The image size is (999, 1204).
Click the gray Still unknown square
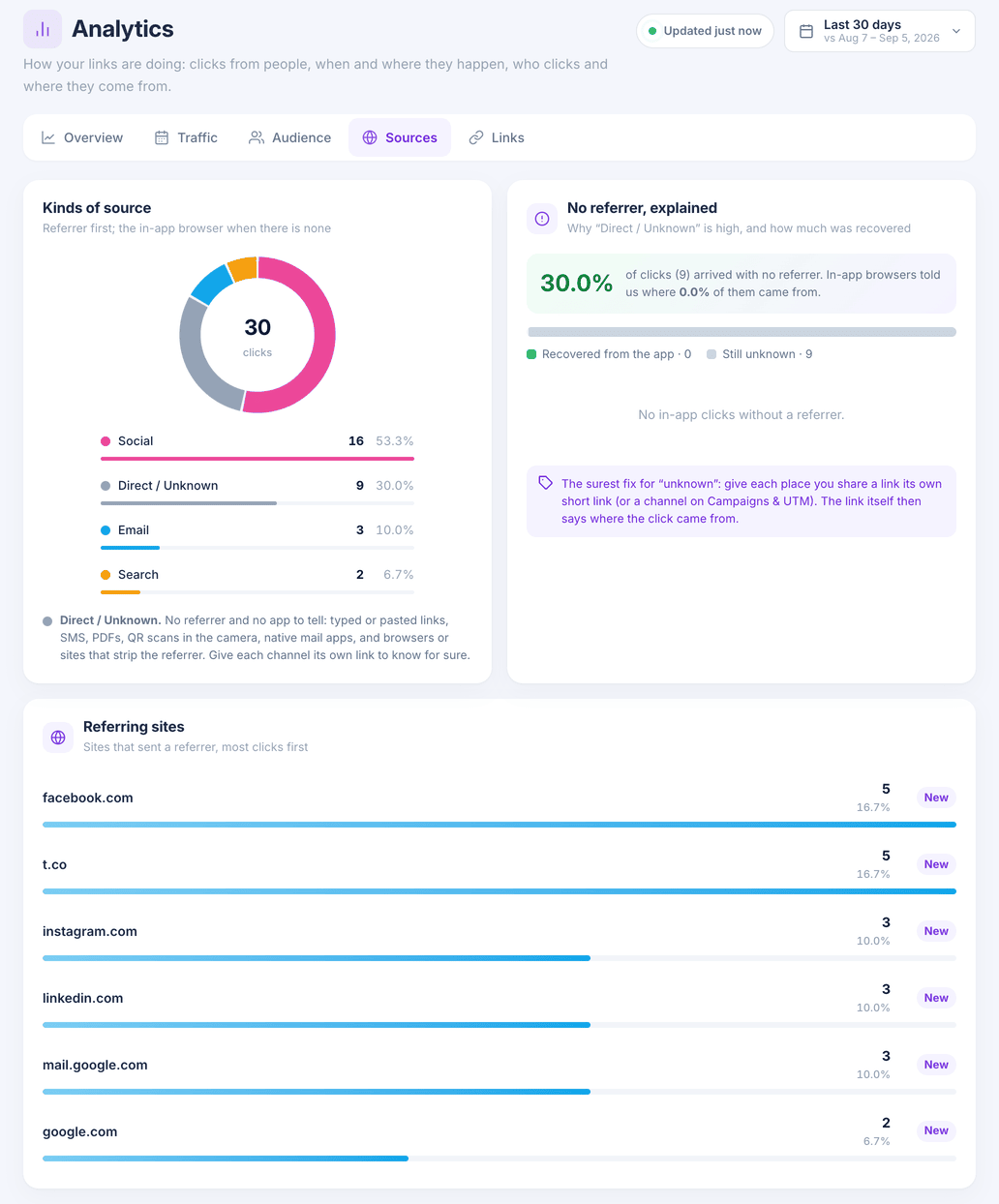pyautogui.click(x=711, y=354)
